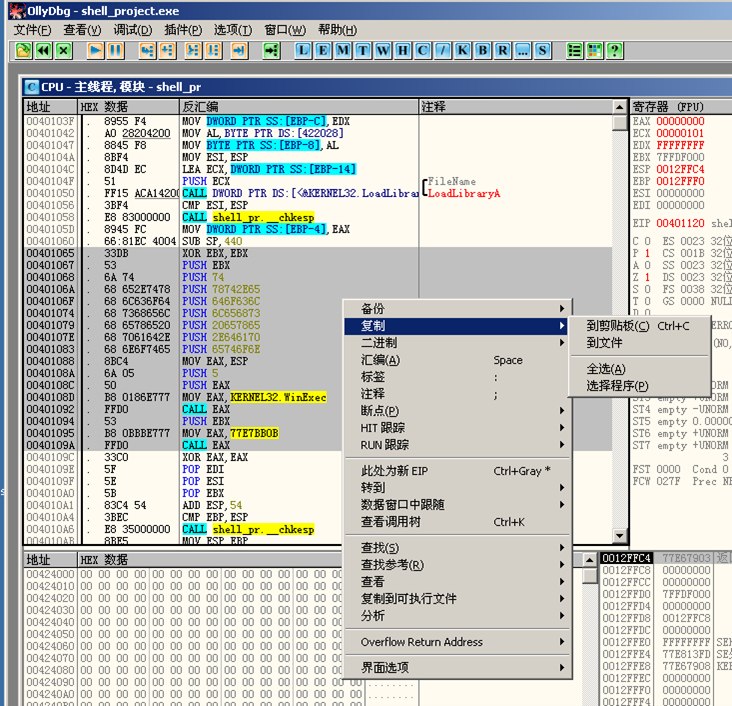Open Breakpoints window with the B button
The height and width of the screenshot is (706, 732).
pos(481,50)
